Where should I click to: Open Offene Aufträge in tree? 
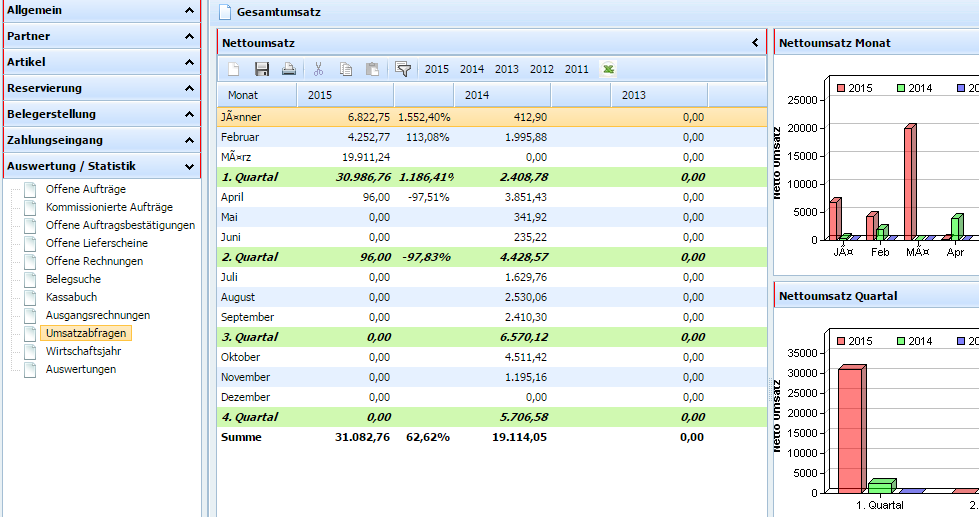[x=86, y=189]
